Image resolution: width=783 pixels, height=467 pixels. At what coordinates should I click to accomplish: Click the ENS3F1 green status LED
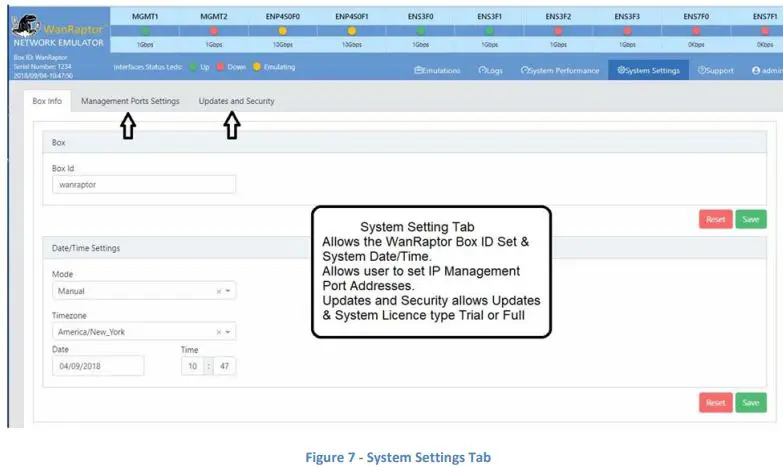pos(489,31)
